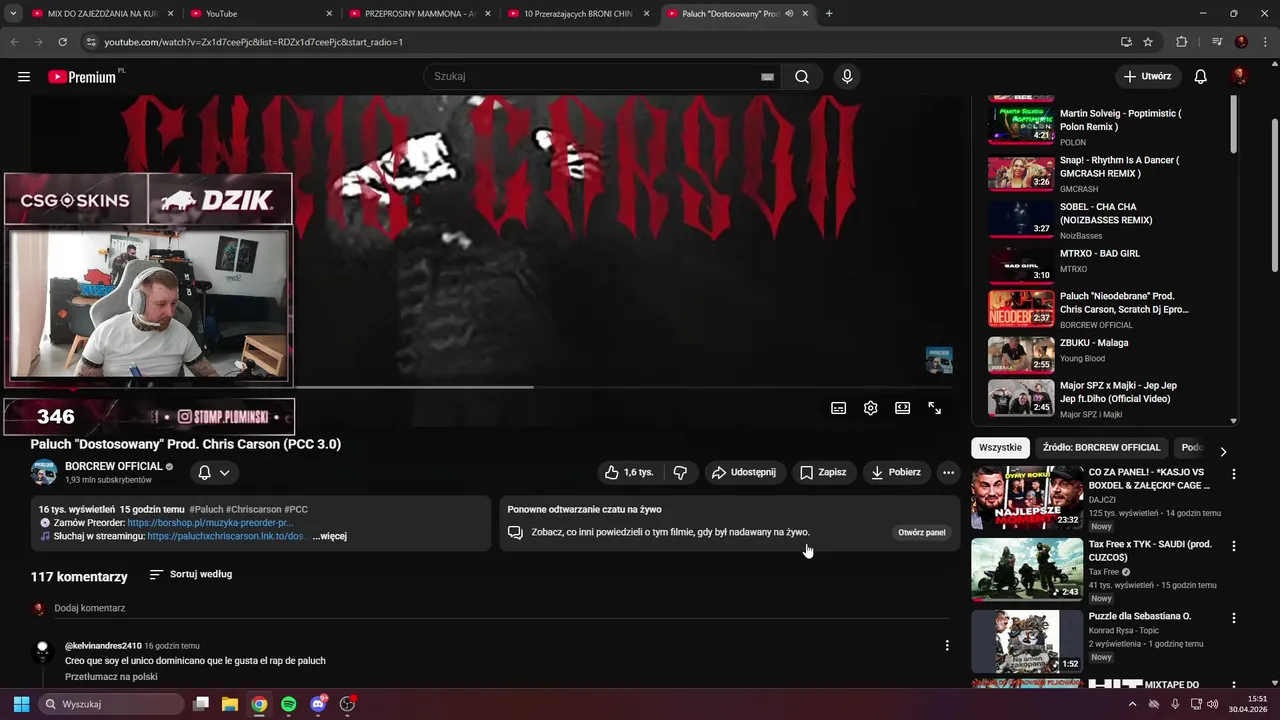1280x720 pixels.
Task: Open paluchxchriscarson streaming link
Action: 227,536
